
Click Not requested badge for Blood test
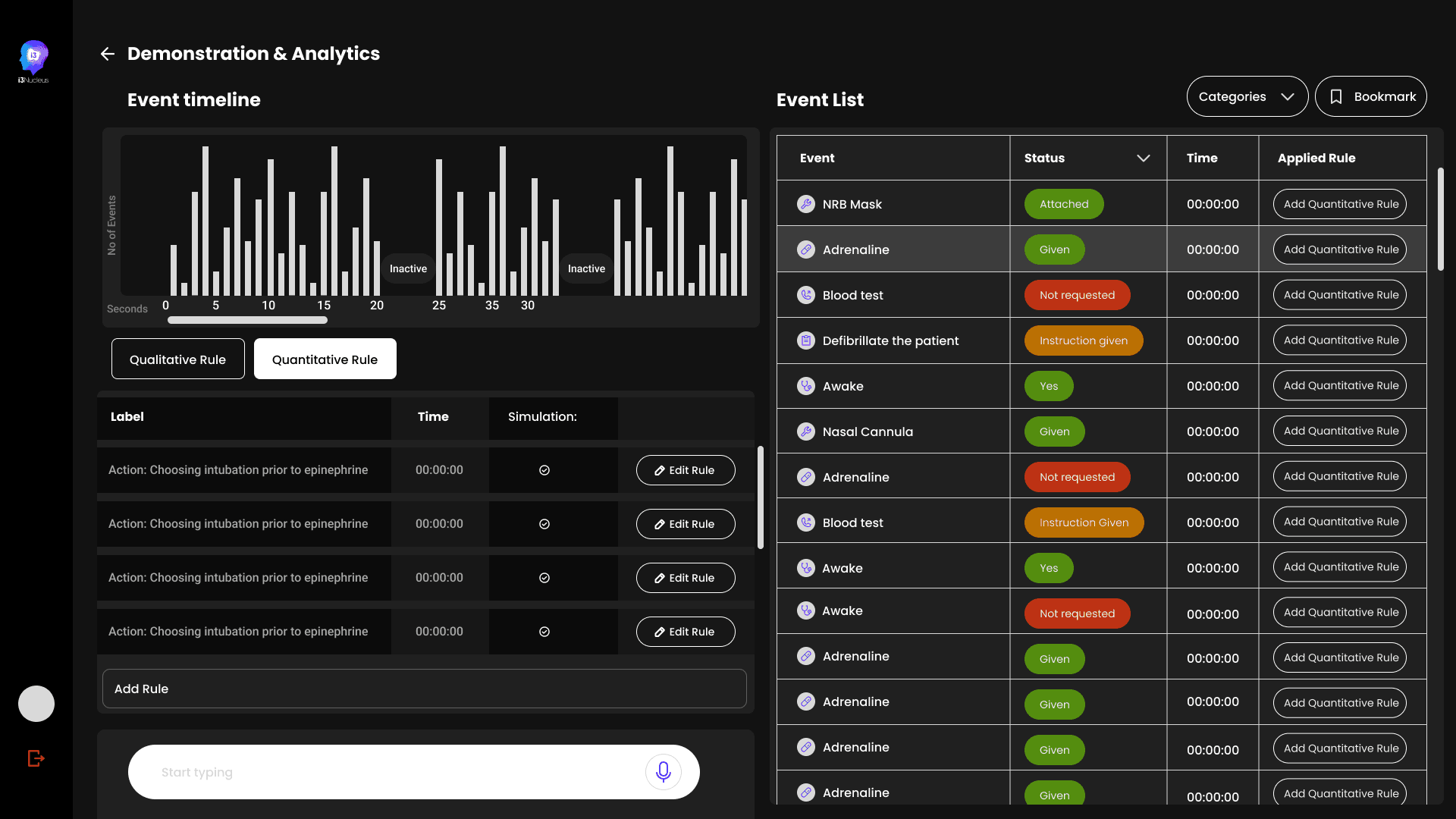pyautogui.click(x=1077, y=295)
